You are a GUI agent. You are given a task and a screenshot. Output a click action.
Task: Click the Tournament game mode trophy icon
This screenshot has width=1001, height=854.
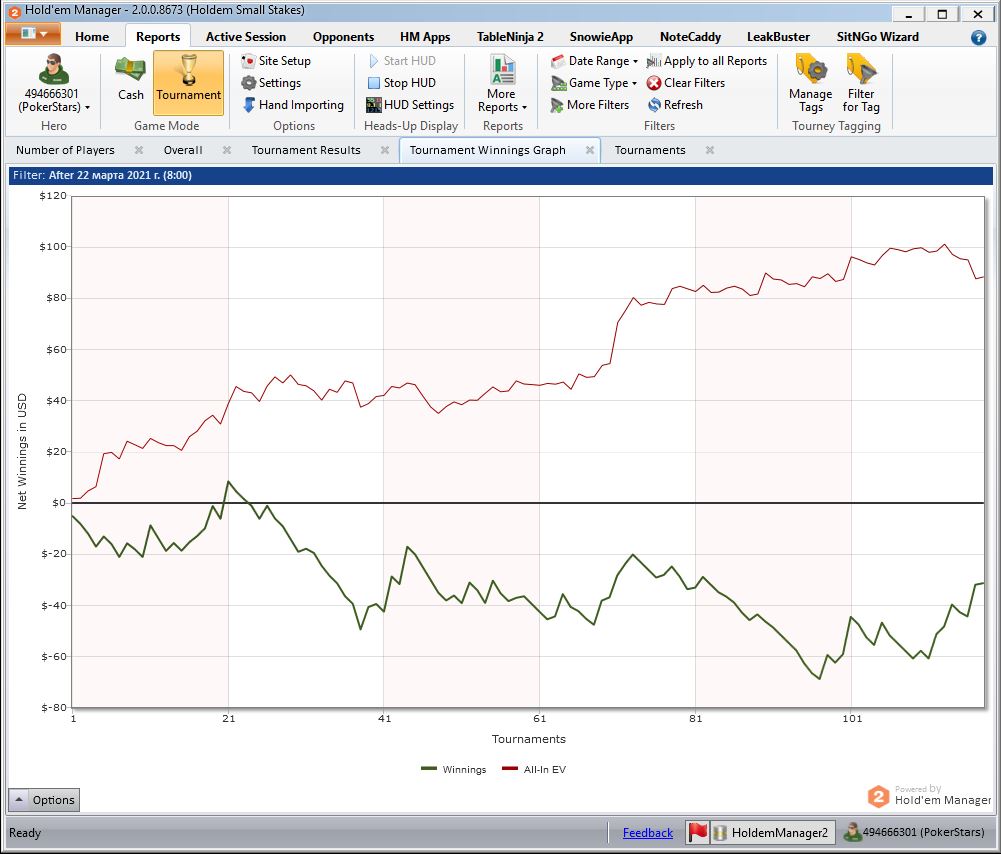(188, 72)
